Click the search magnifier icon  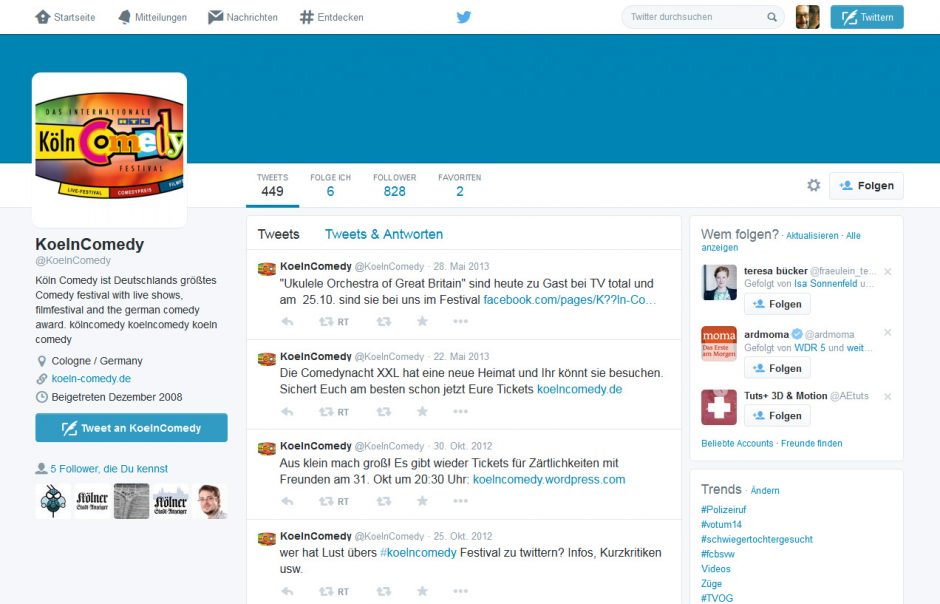(772, 17)
